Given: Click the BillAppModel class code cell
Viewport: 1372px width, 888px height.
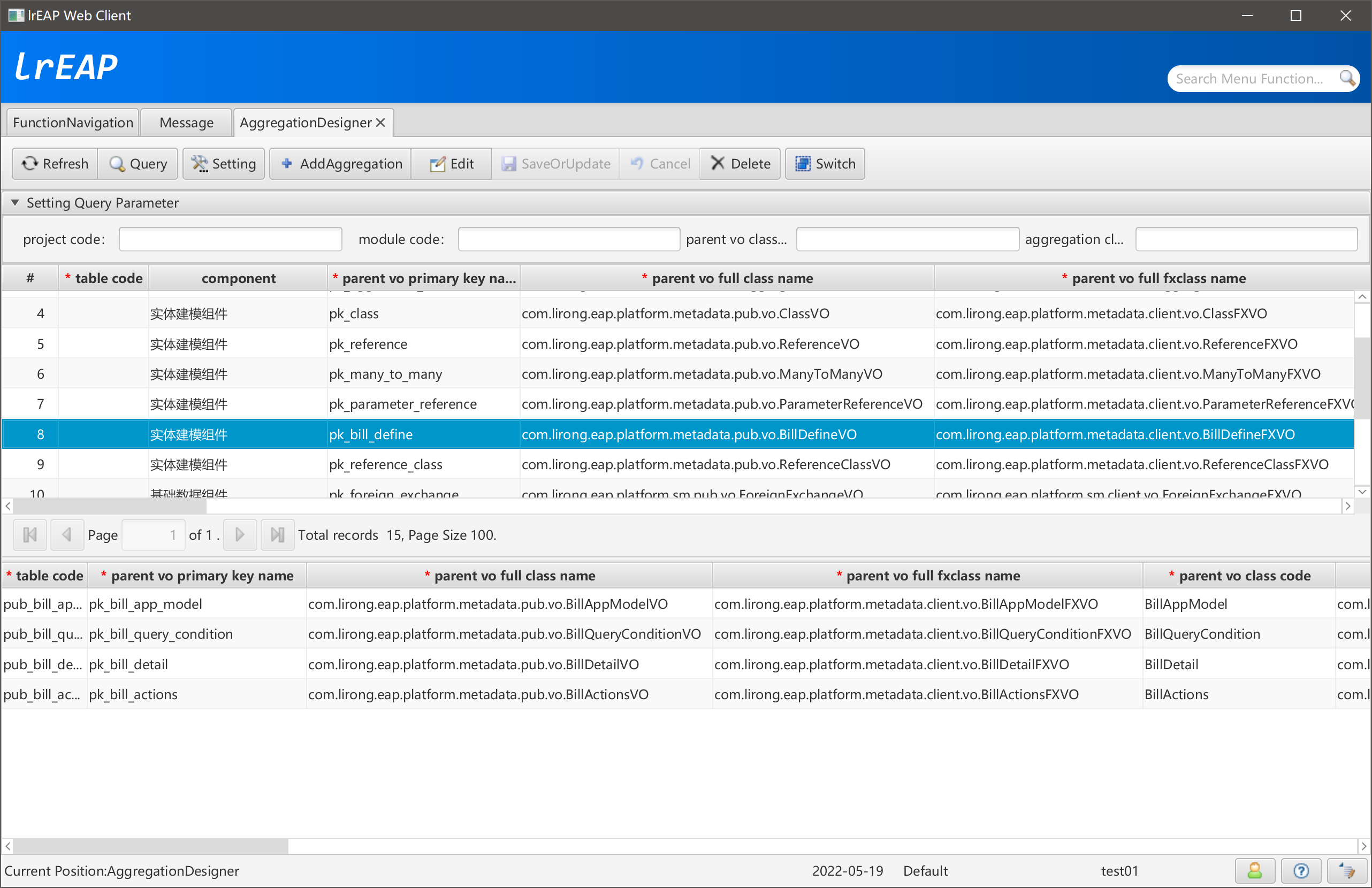Looking at the screenshot, I should click(x=1239, y=604).
